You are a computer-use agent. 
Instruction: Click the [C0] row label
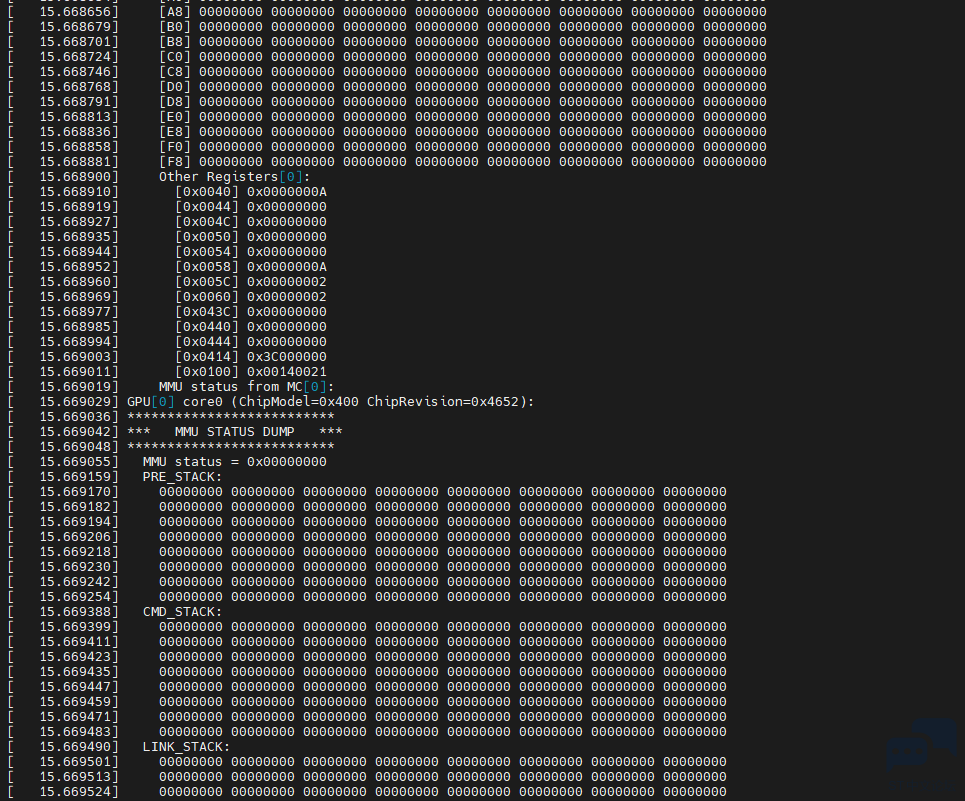[x=175, y=57]
